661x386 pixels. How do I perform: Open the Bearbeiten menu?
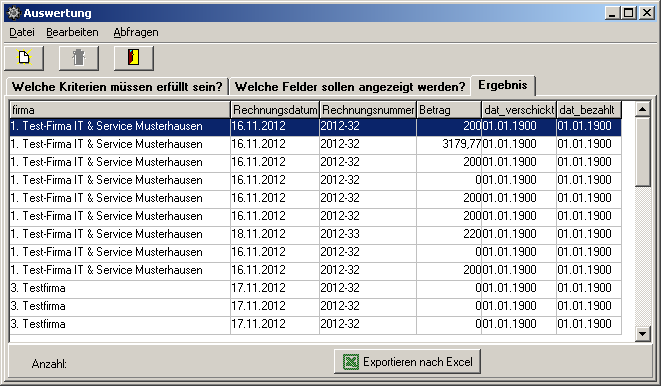pyautogui.click(x=72, y=32)
